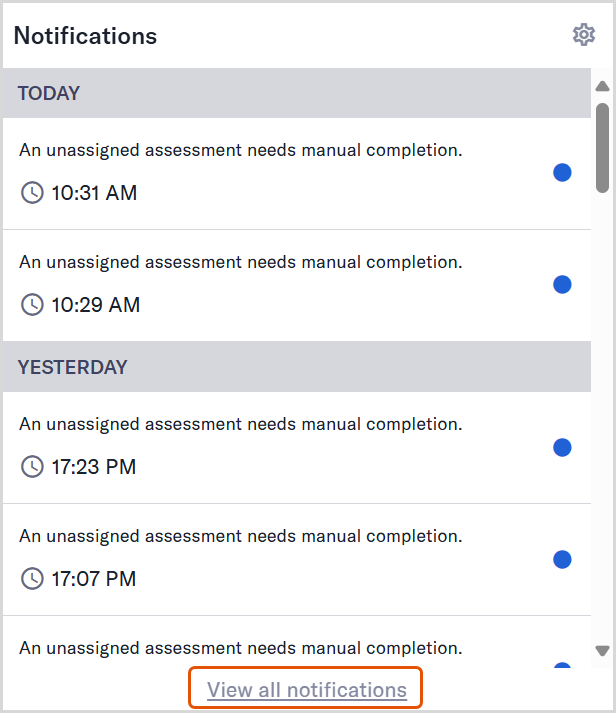The width and height of the screenshot is (616, 713).
Task: Open partially visible bottom assessment notification
Action: click(x=297, y=642)
